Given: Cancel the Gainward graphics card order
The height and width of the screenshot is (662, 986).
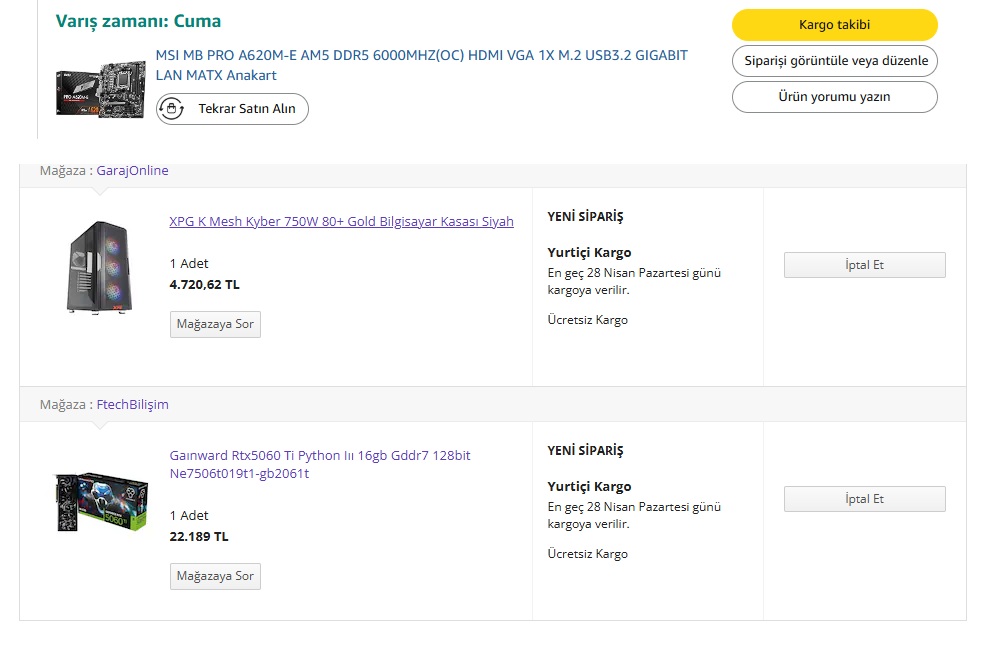Looking at the screenshot, I should pyautogui.click(x=864, y=499).
